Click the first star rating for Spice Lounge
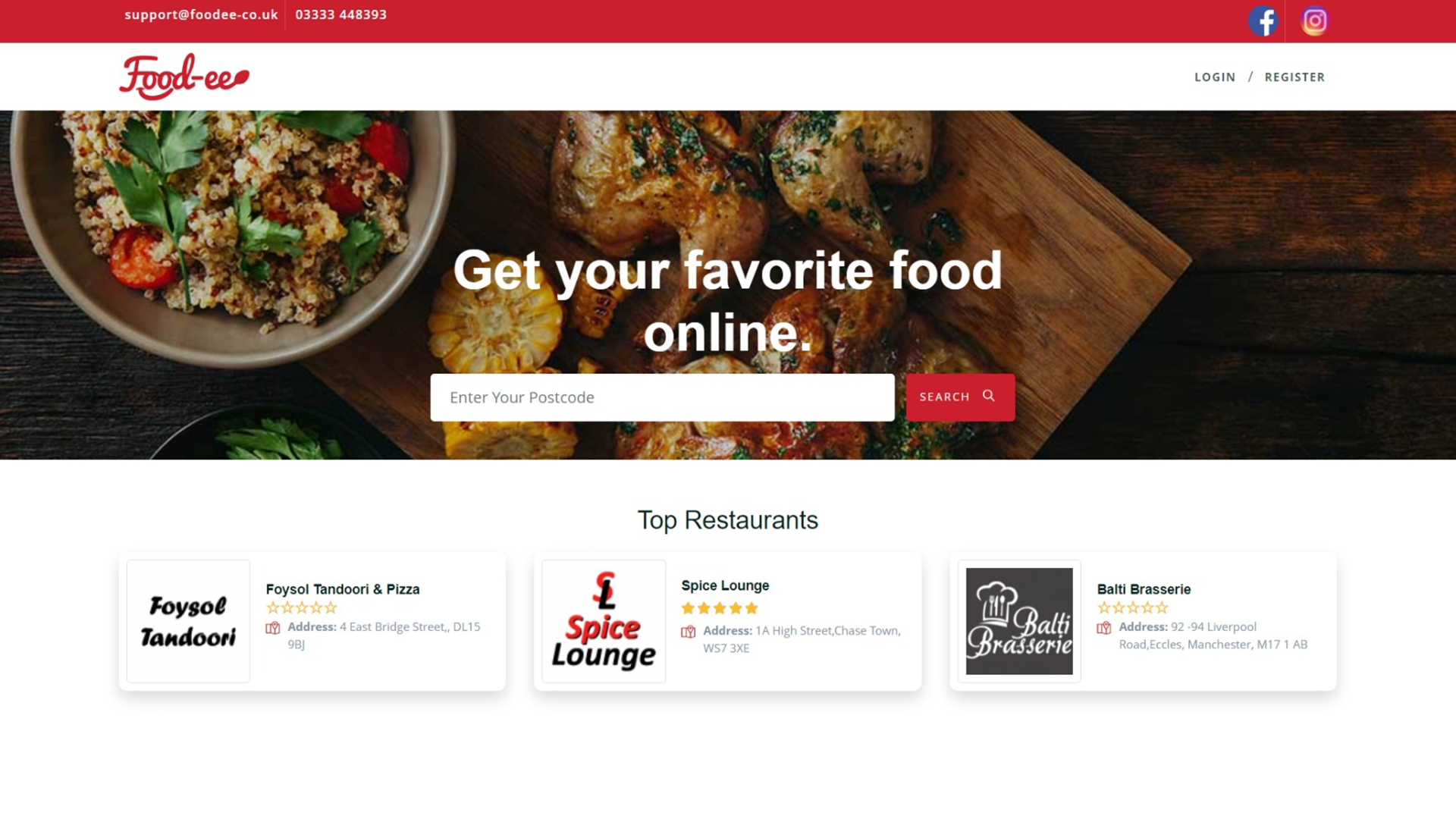 tap(687, 608)
